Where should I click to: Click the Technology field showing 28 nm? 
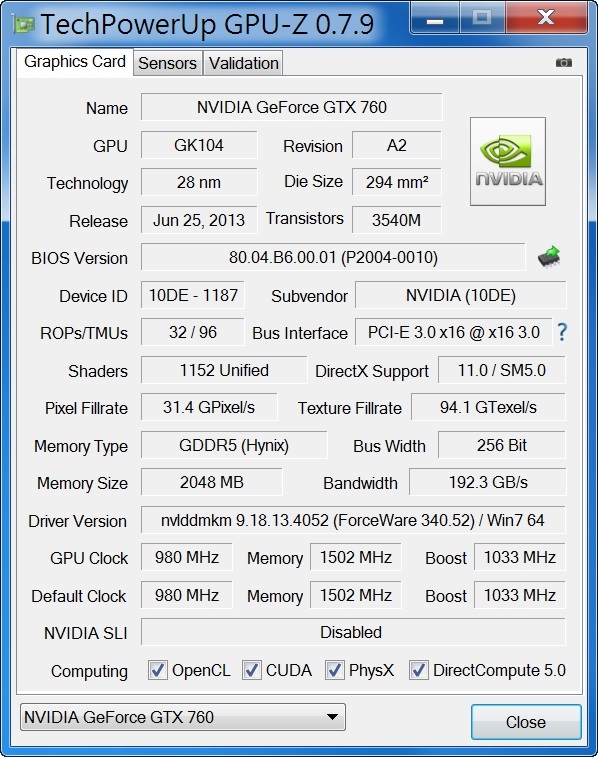(199, 182)
